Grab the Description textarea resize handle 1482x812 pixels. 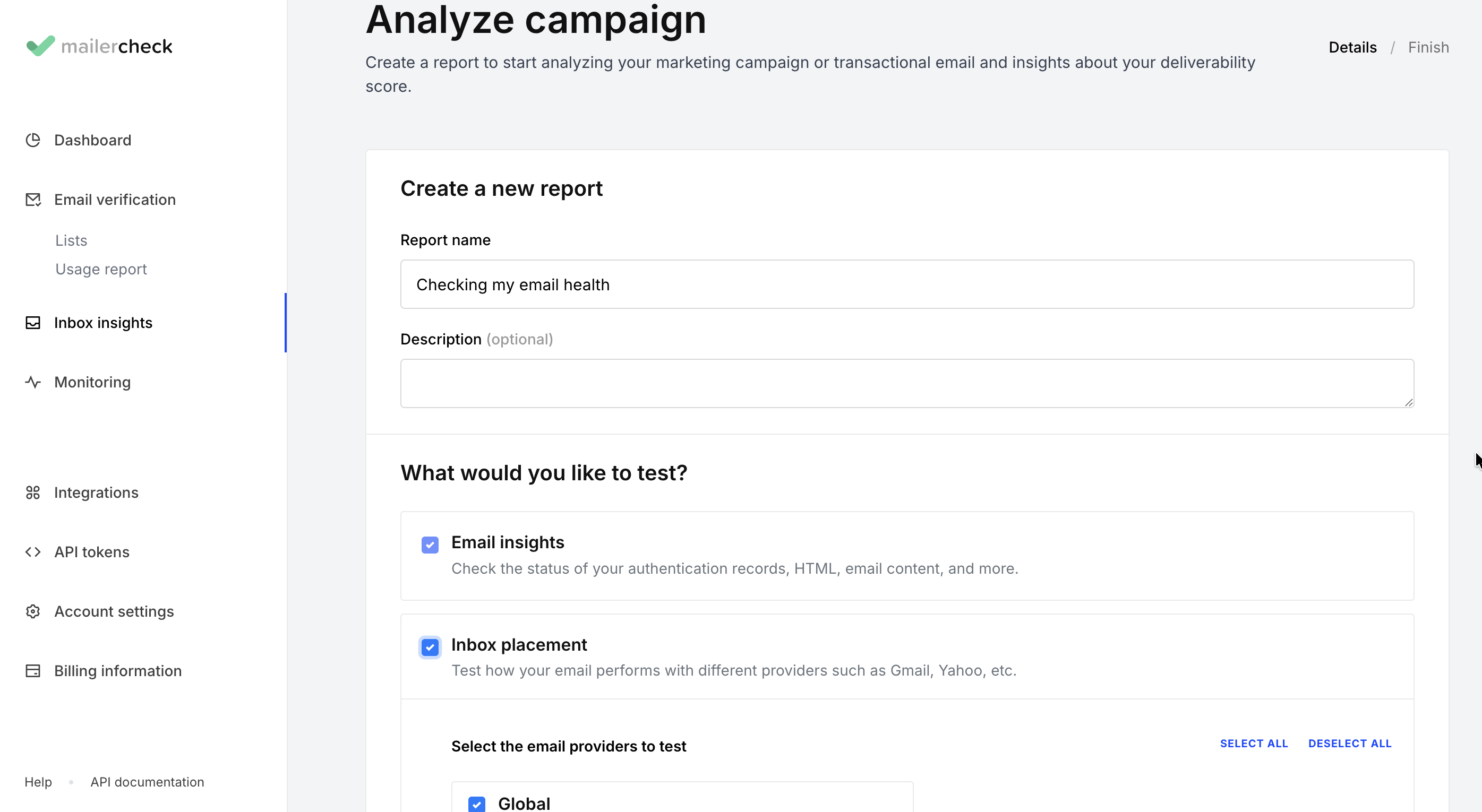pyautogui.click(x=1408, y=402)
